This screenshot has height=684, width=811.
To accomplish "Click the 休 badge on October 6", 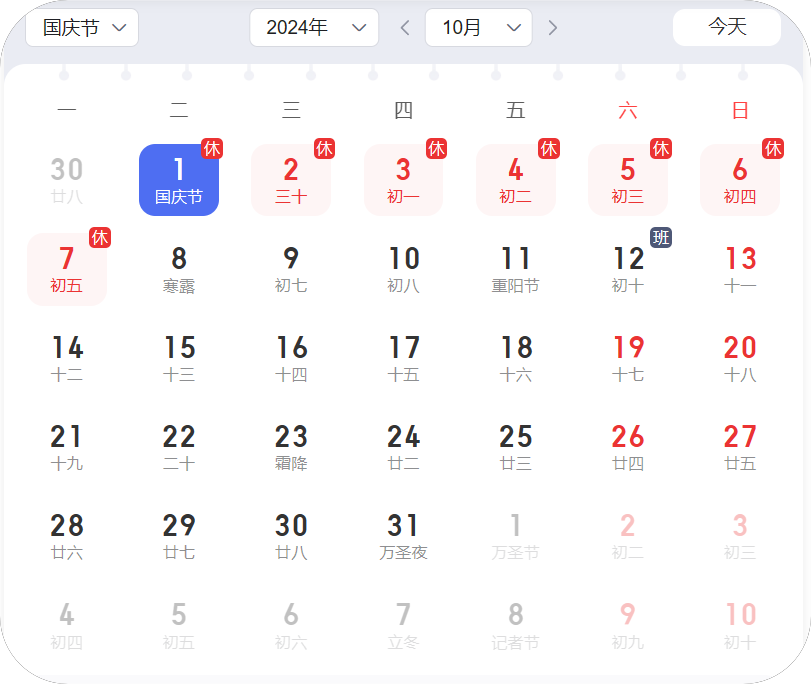I will click(x=773, y=148).
